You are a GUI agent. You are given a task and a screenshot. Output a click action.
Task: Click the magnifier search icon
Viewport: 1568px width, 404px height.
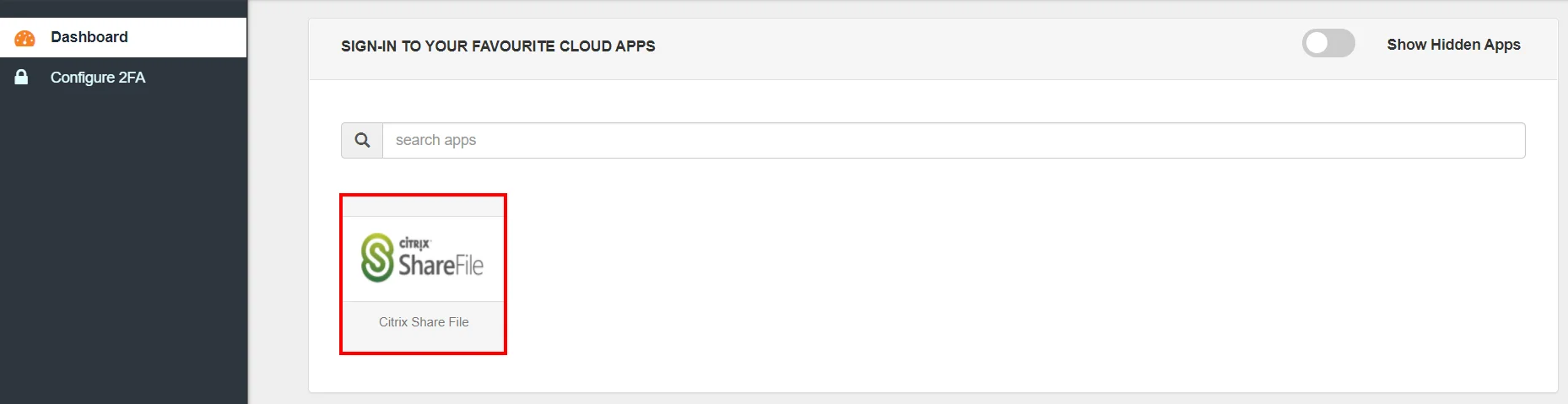(362, 140)
